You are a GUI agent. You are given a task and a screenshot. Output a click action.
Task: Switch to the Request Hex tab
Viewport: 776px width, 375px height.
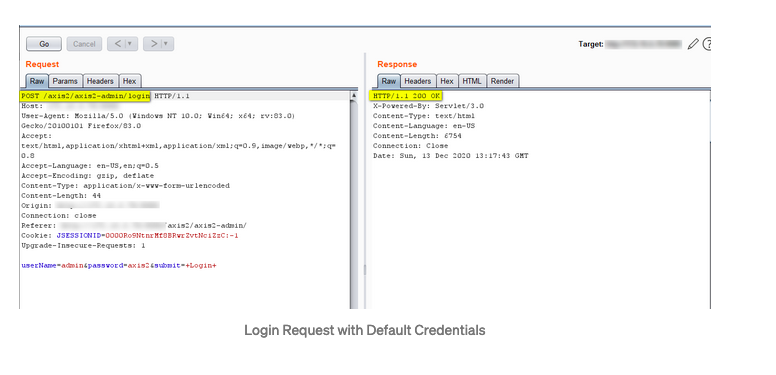(130, 81)
